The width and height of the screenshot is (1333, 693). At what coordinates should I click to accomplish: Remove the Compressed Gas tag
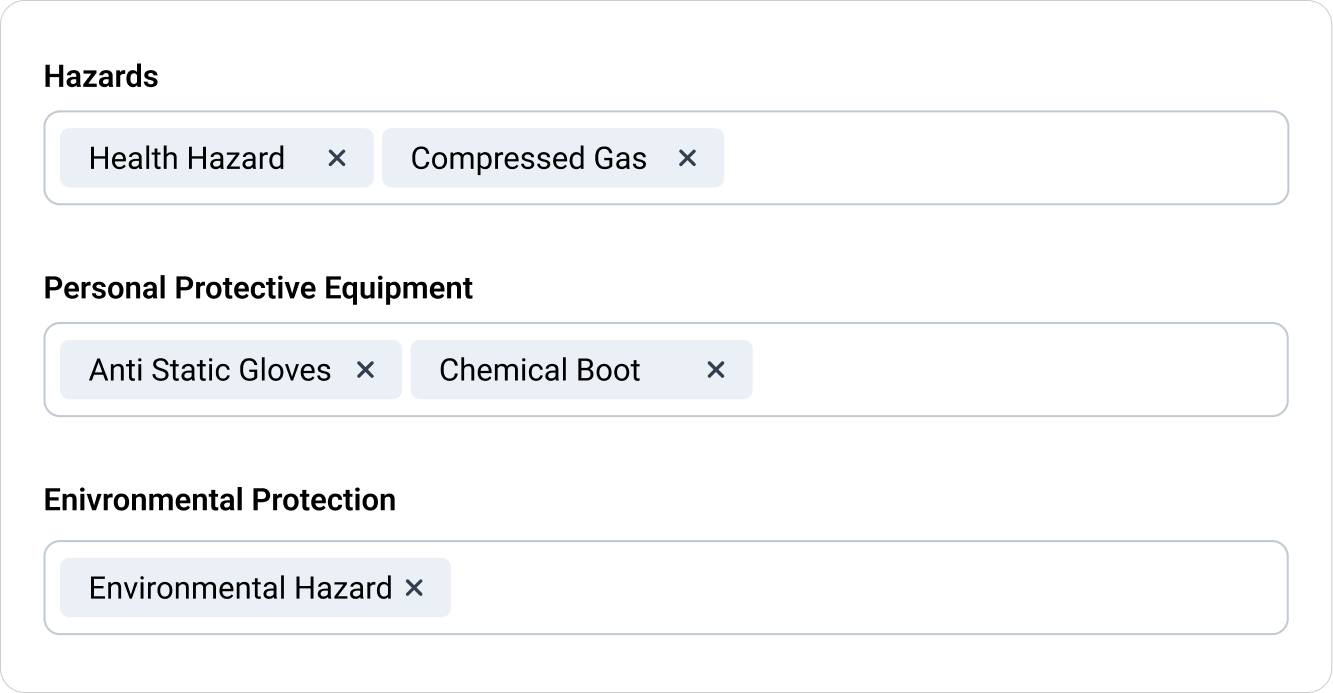pos(687,158)
